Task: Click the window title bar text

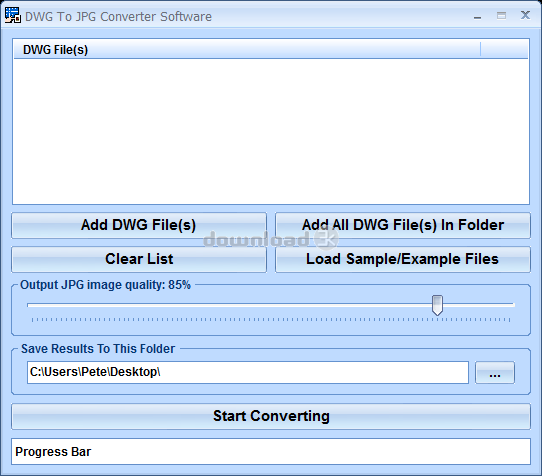Action: 118,17
